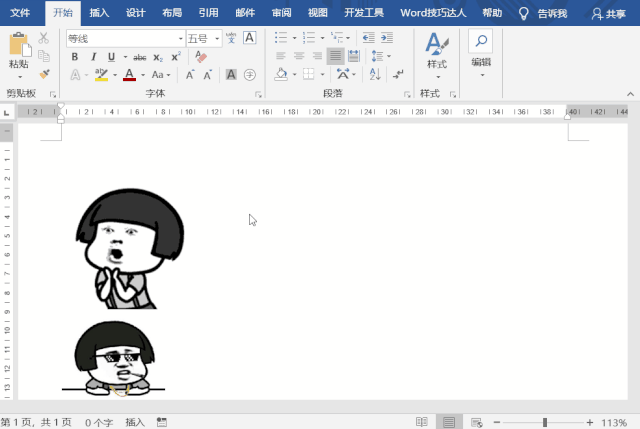Click the Sort A-Z icon
Viewport: 640px width, 429px height.
point(375,74)
